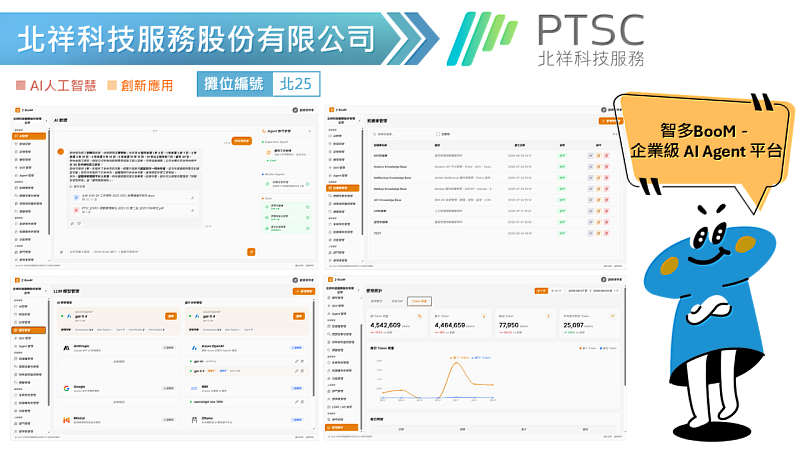Select highlighted orange sidebar item in AI chat screenshot

coord(29,136)
